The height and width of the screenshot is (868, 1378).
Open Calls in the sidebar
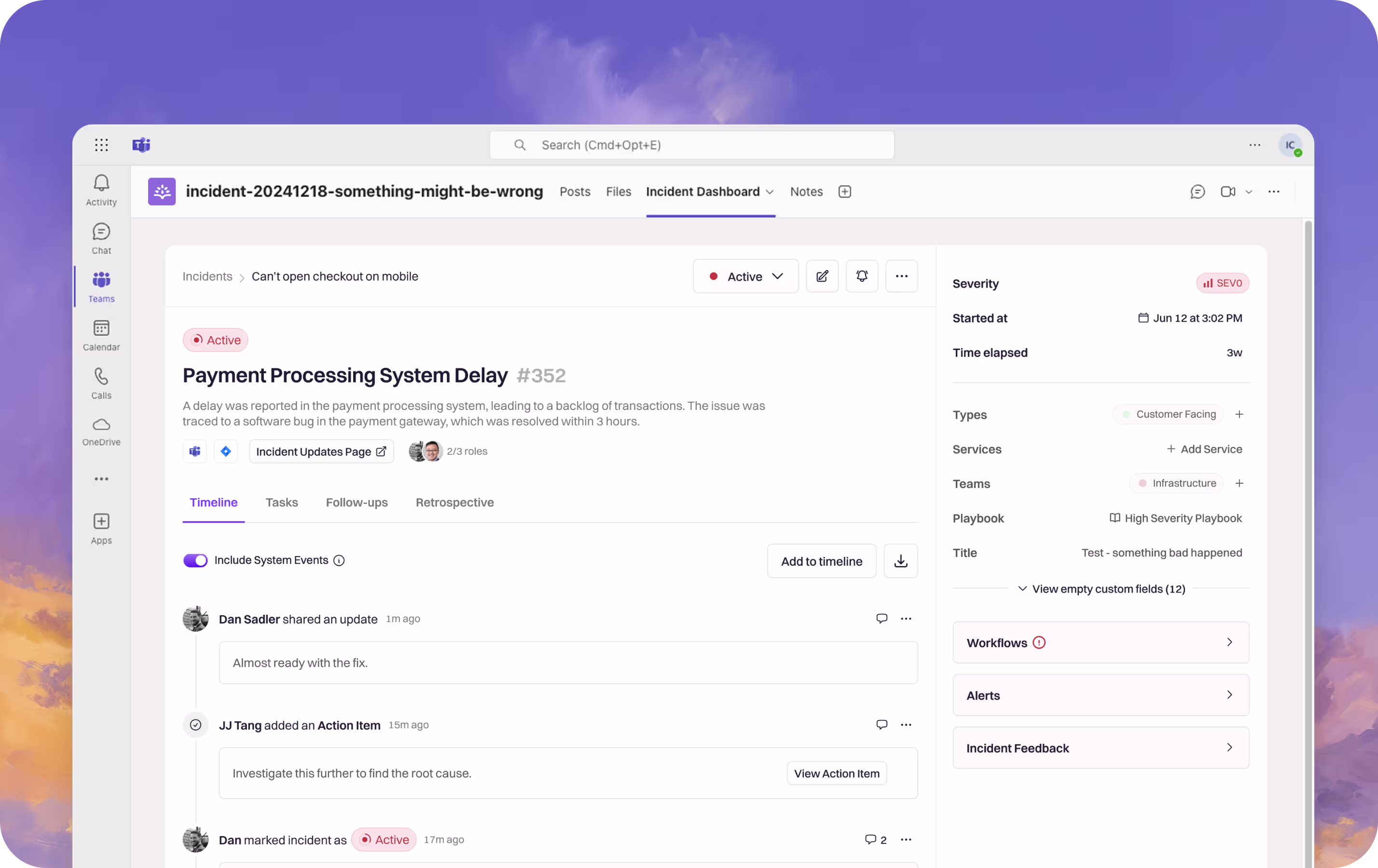click(101, 384)
